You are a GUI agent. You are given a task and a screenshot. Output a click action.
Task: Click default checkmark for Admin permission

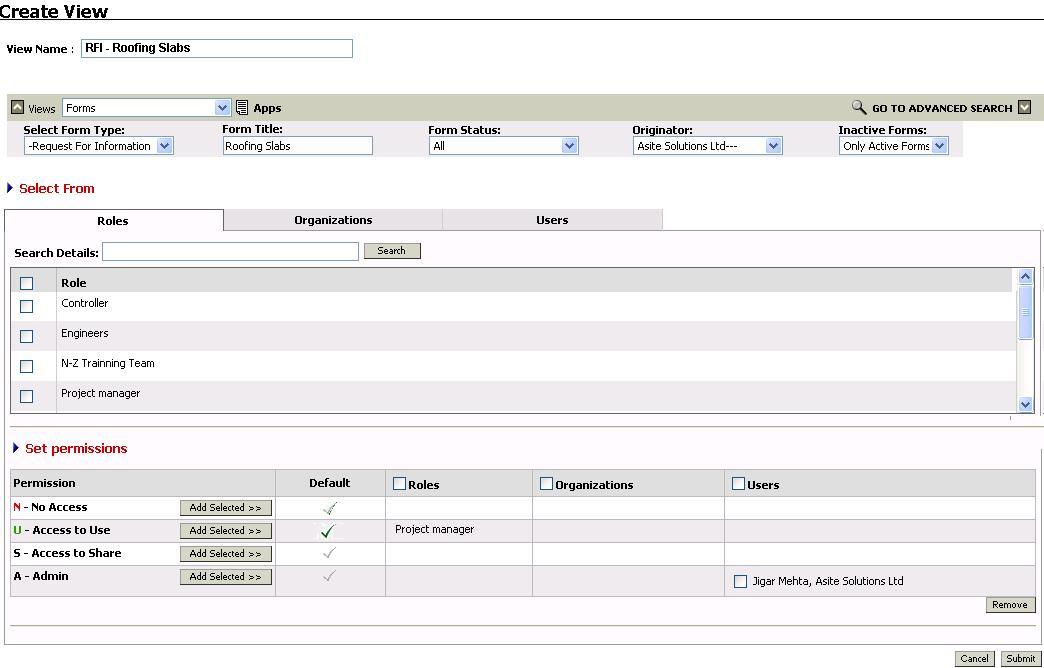329,576
